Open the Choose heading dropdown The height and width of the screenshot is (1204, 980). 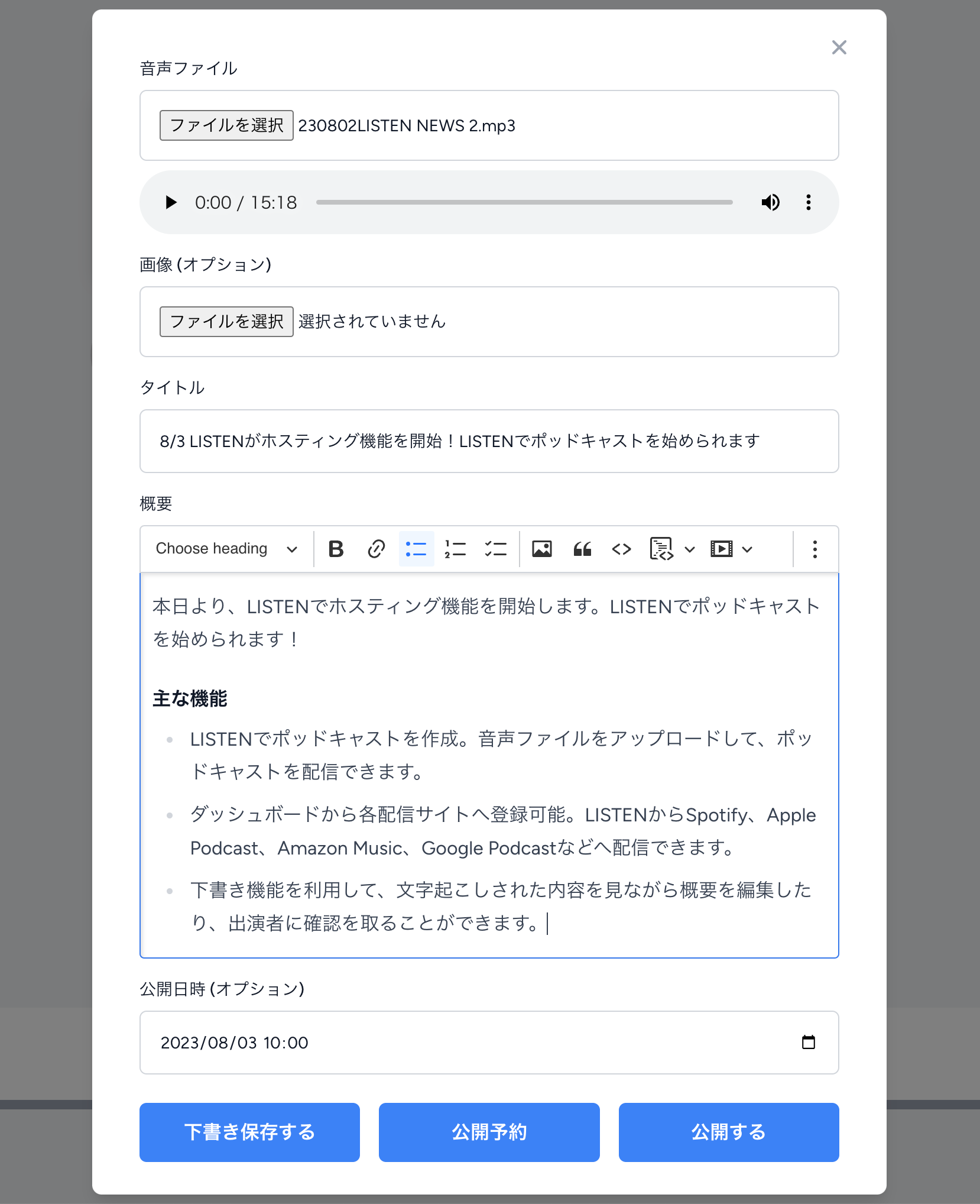tap(226, 549)
